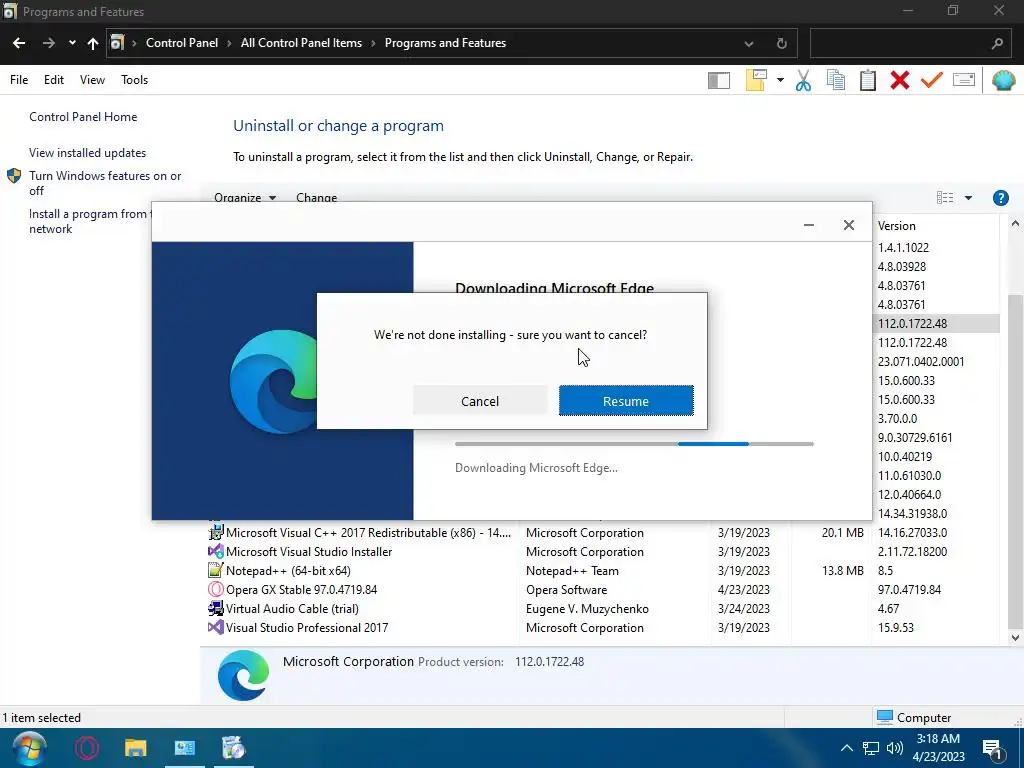
Task: Open the Organize dropdown
Action: [245, 197]
